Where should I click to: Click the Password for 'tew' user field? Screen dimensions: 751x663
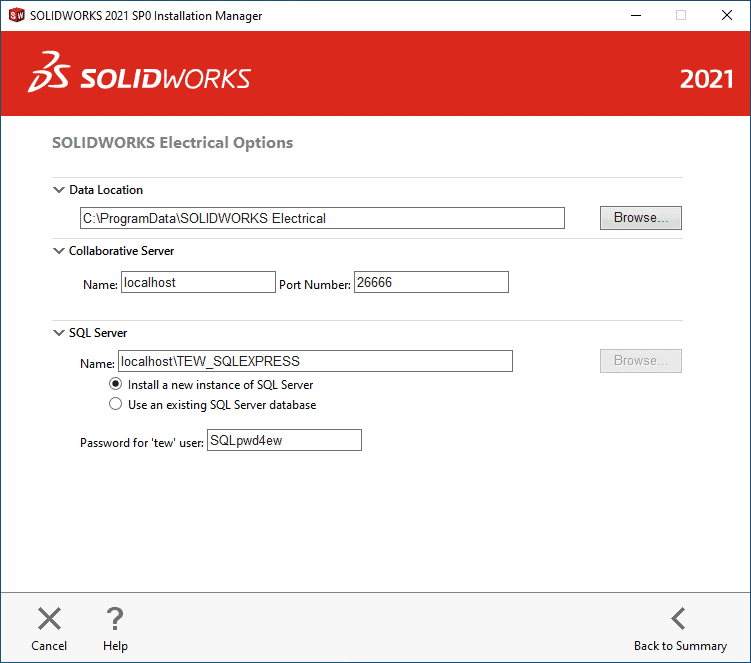point(284,440)
